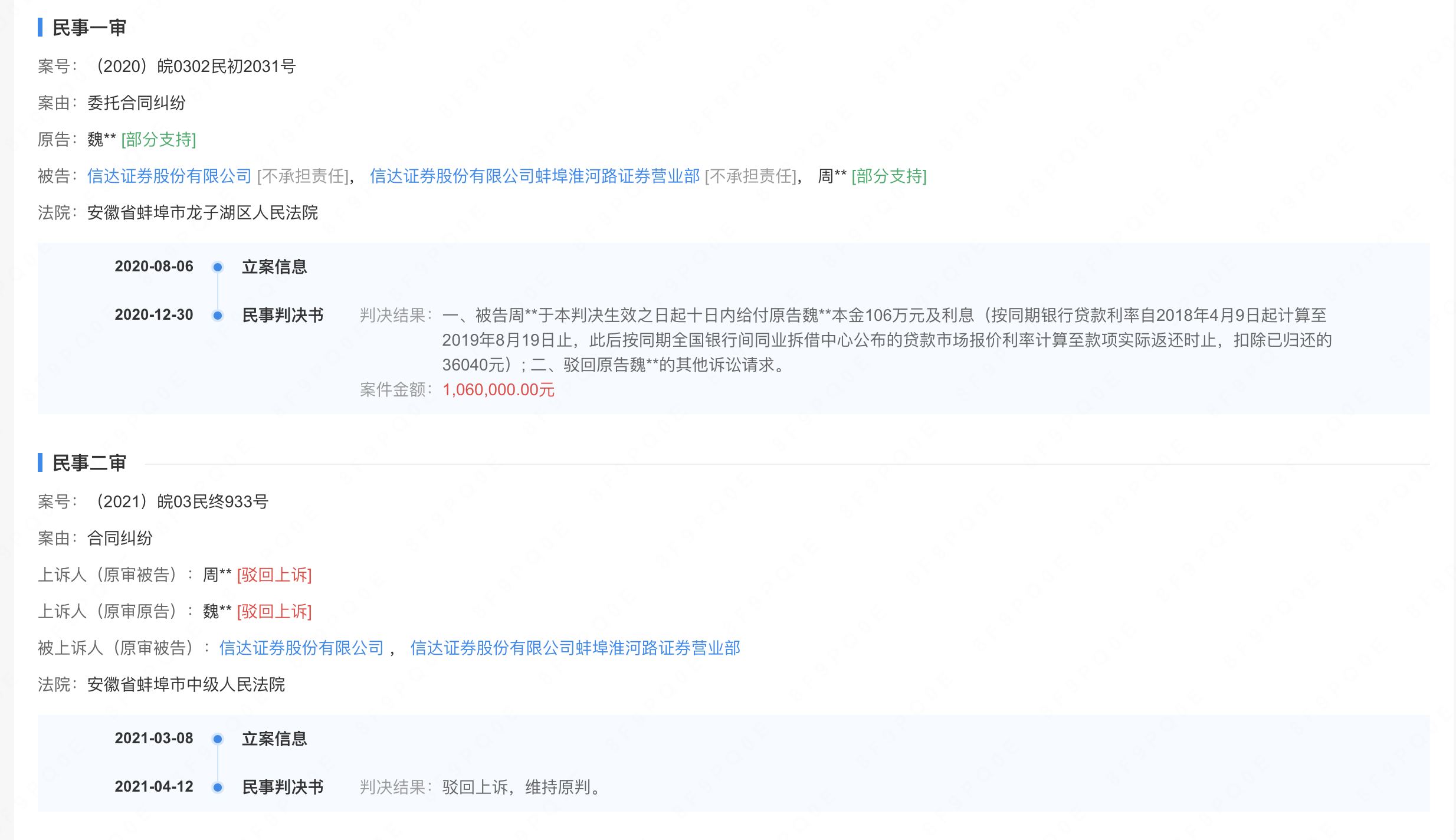Open the 信达证券股份有限公司 link under 被上诉人
1456x840 pixels.
(x=302, y=648)
